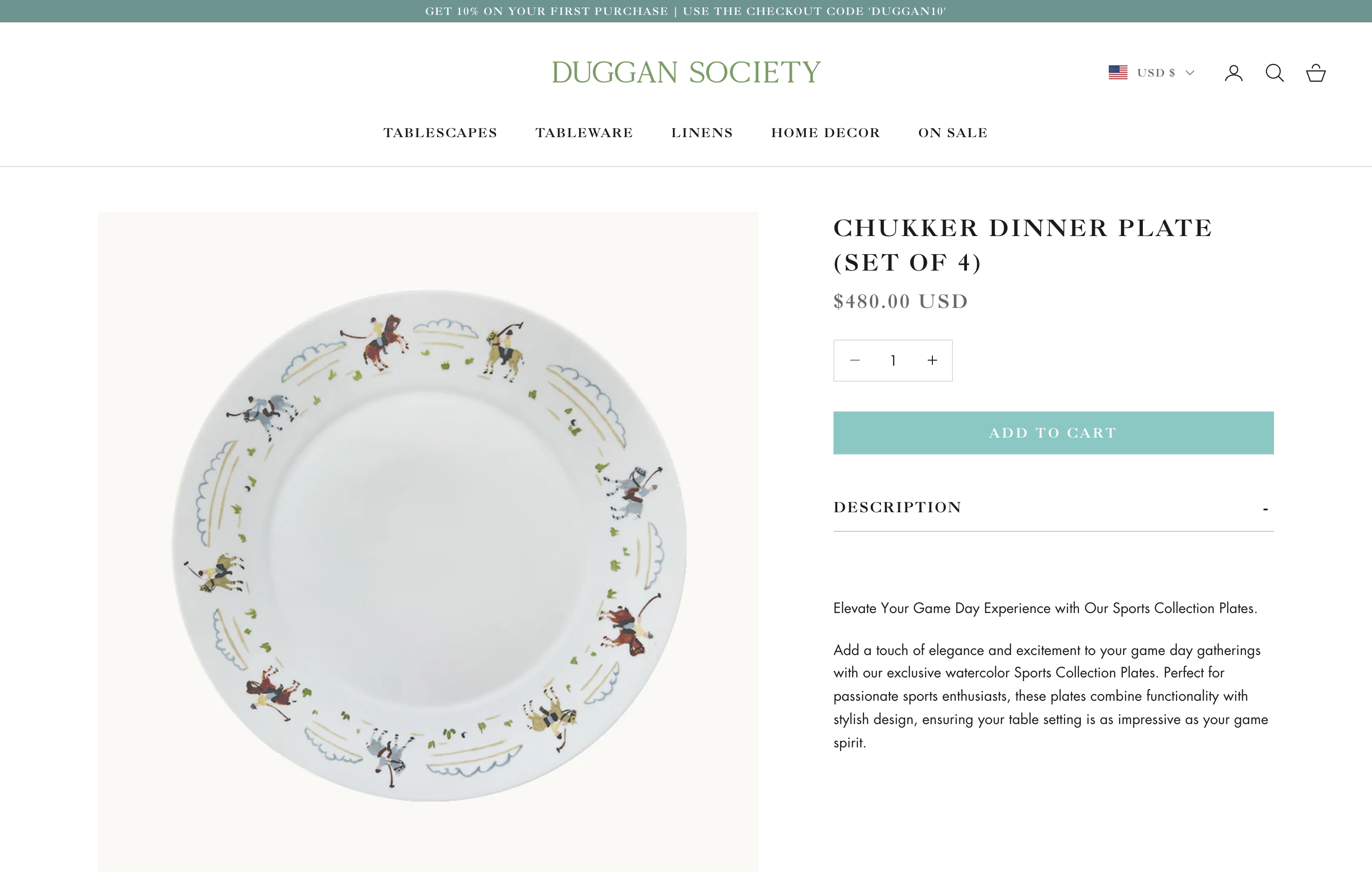Navigate to the HOME DECOR menu
This screenshot has width=1372, height=892.
pyautogui.click(x=826, y=132)
